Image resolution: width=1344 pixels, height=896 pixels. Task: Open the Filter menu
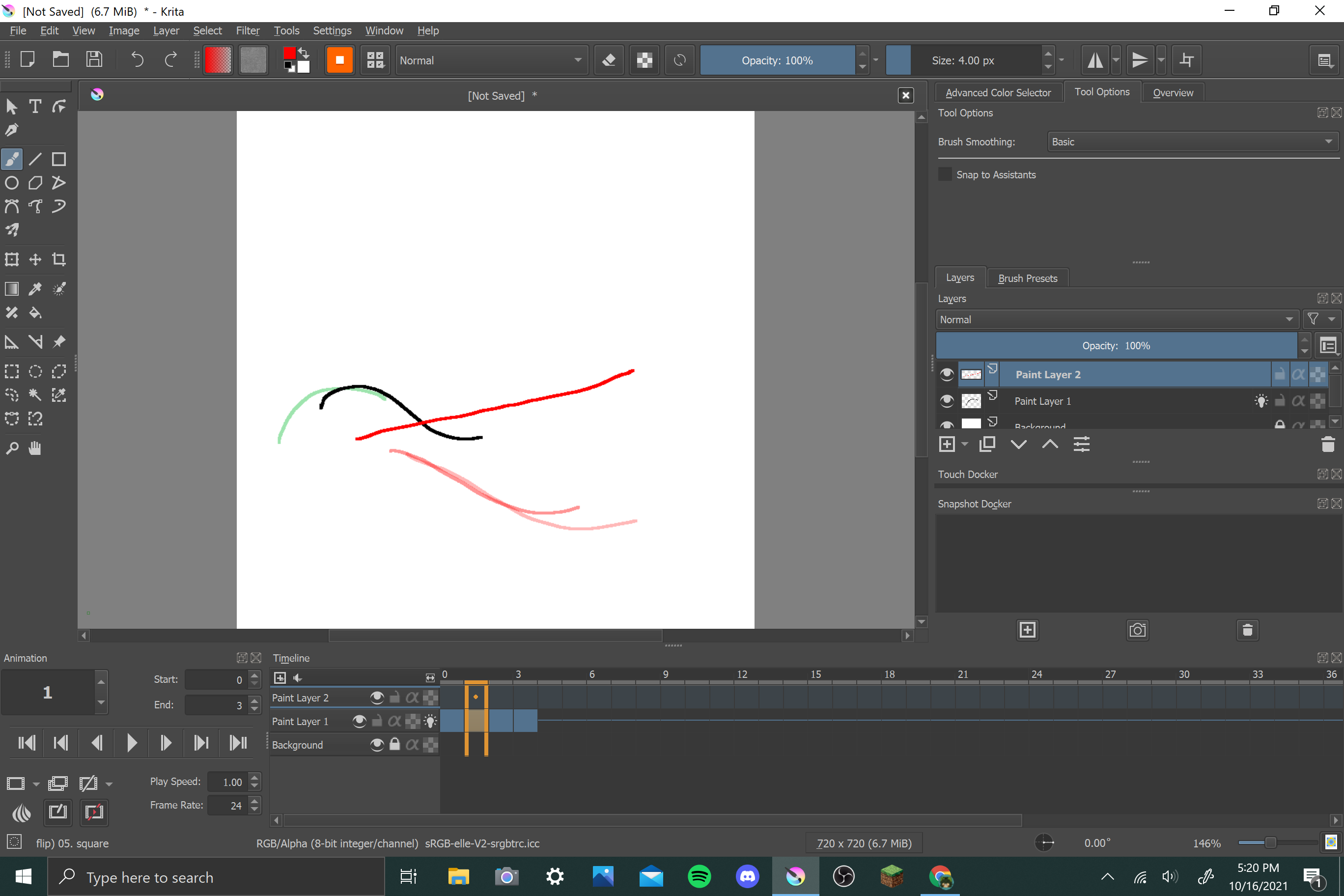[248, 31]
